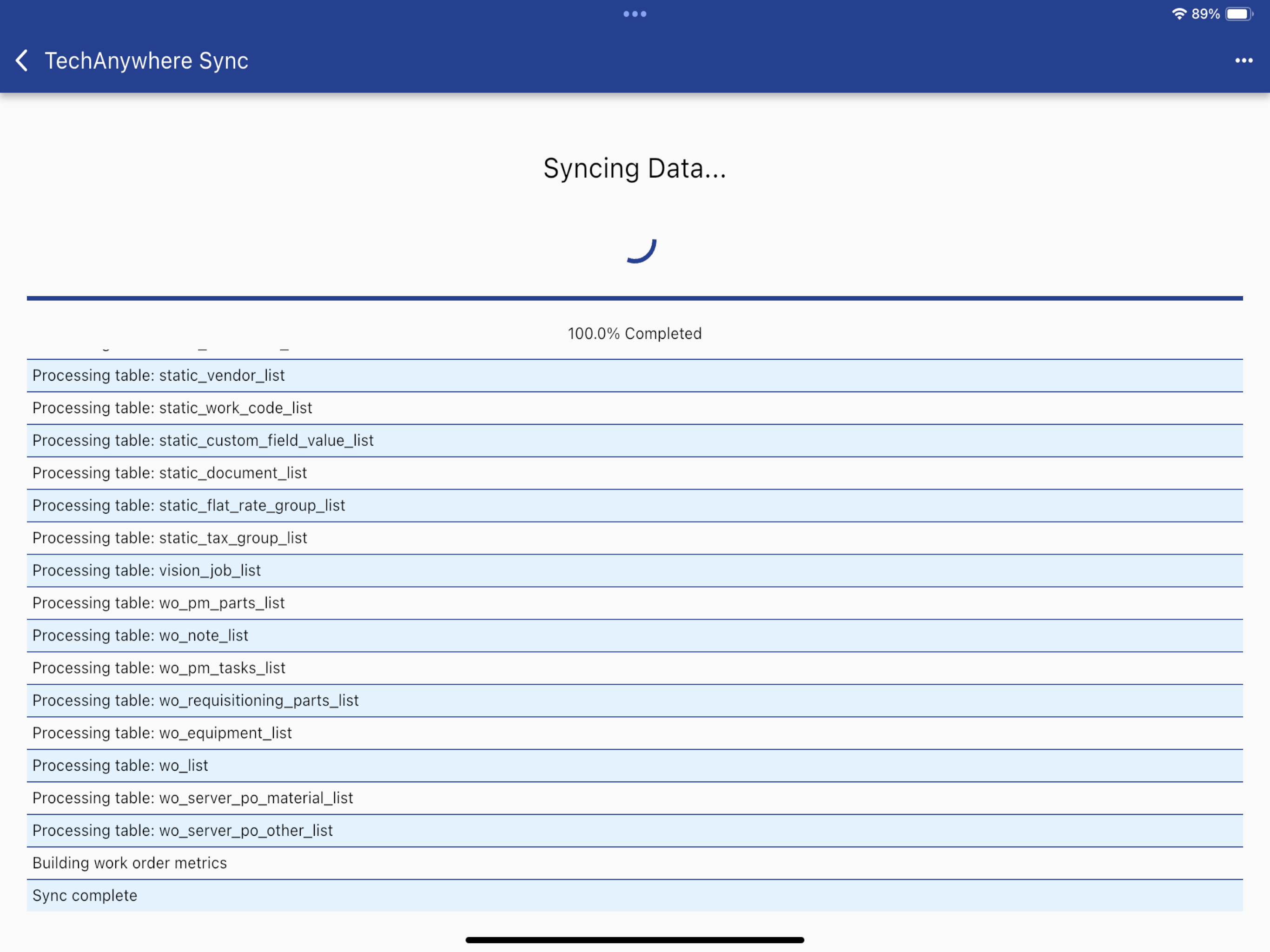Select row static_work_code_list
This screenshot has width=1270, height=952.
[635, 408]
